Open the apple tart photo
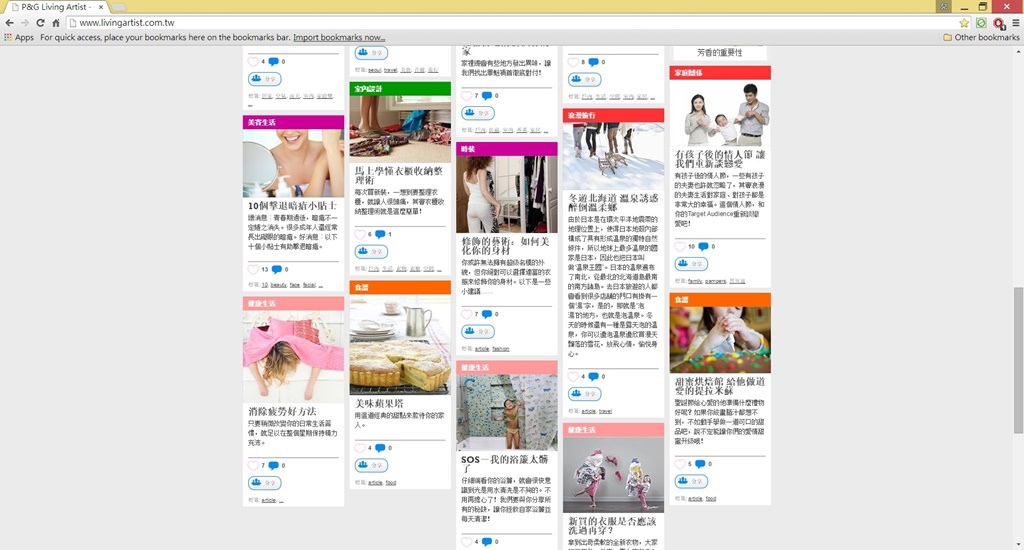The image size is (1024, 550). click(x=400, y=344)
